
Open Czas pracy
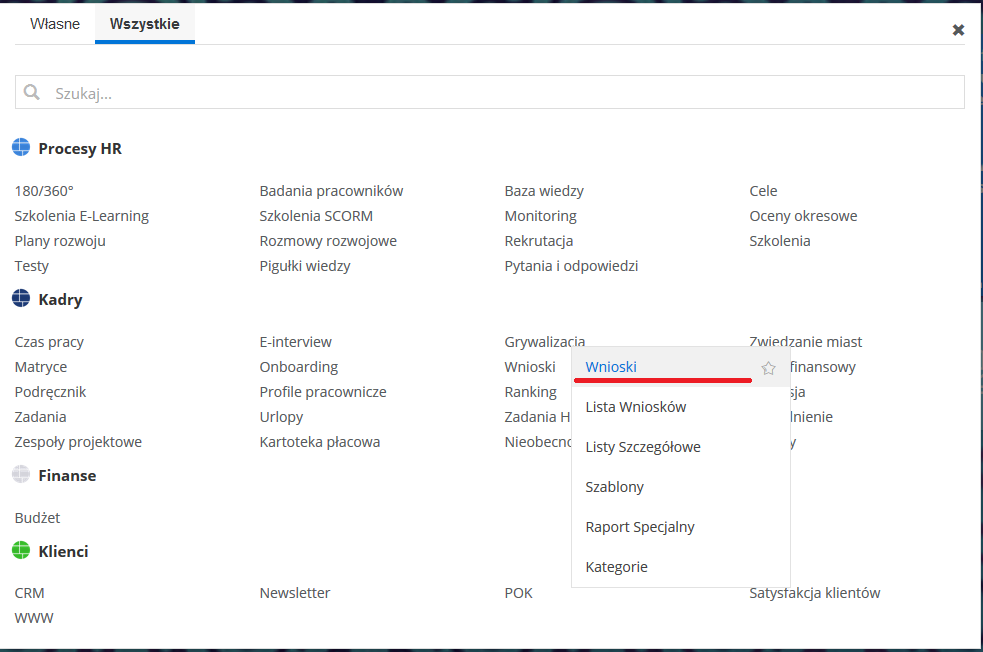(50, 342)
